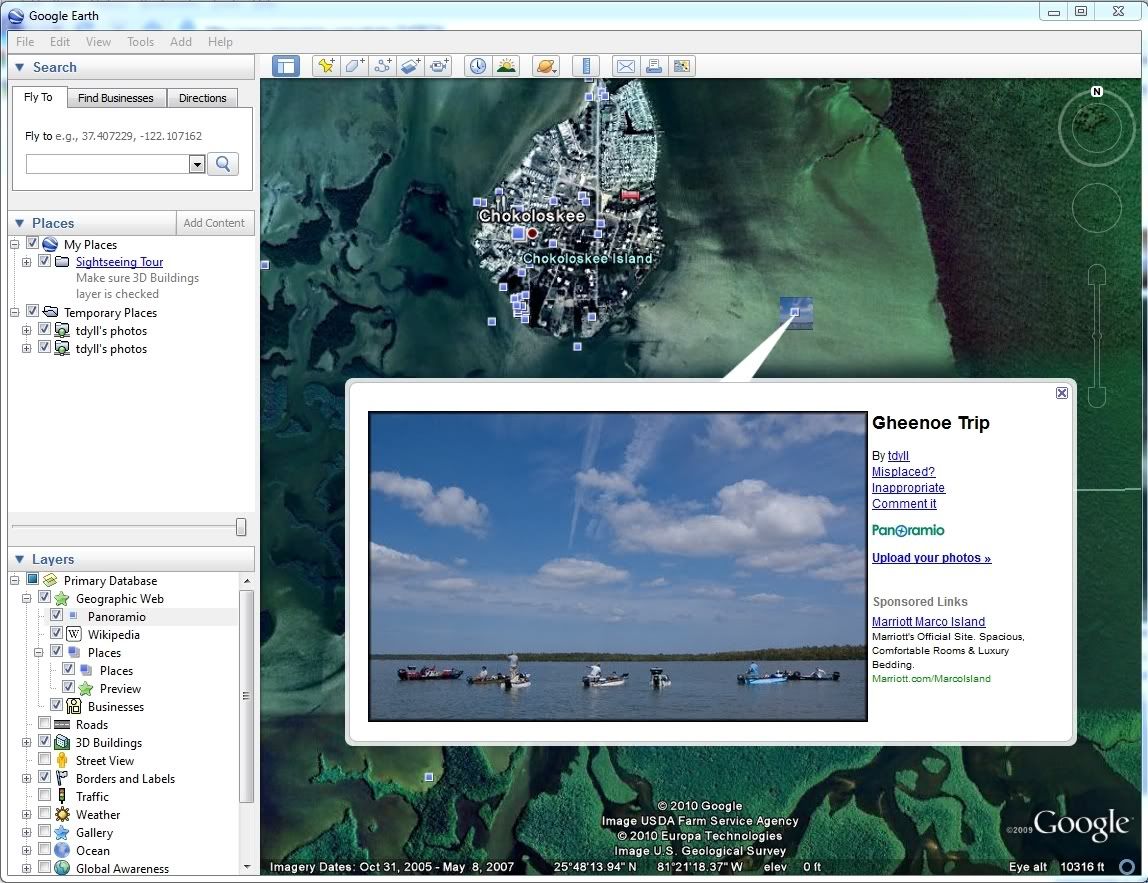The image size is (1148, 883).
Task: Click the Global Awareness globe icon
Action: (x=62, y=868)
